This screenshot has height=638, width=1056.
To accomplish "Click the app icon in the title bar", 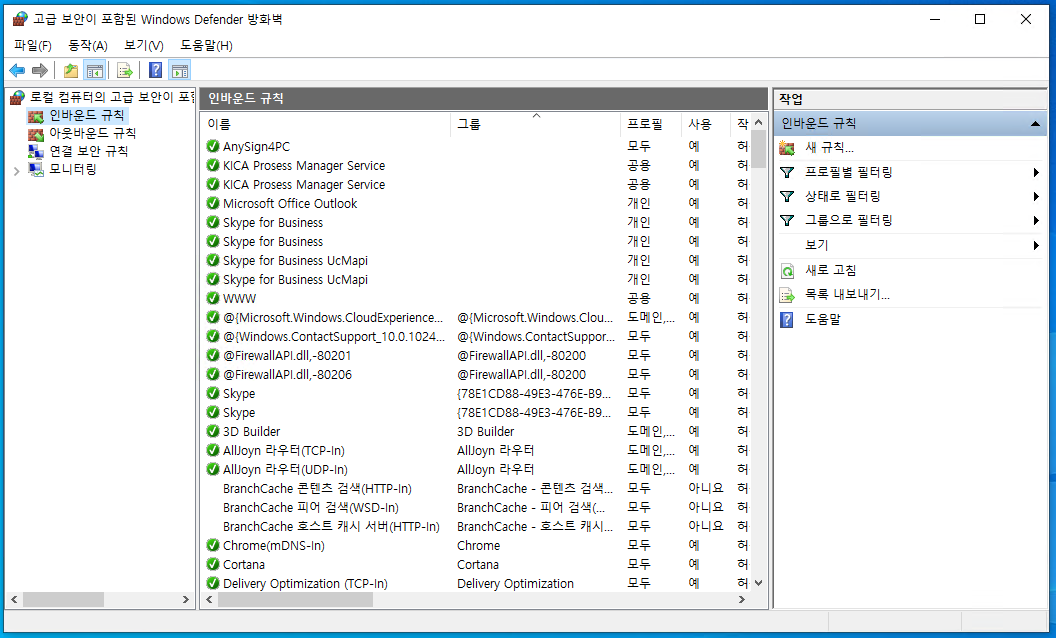I will pos(20,19).
